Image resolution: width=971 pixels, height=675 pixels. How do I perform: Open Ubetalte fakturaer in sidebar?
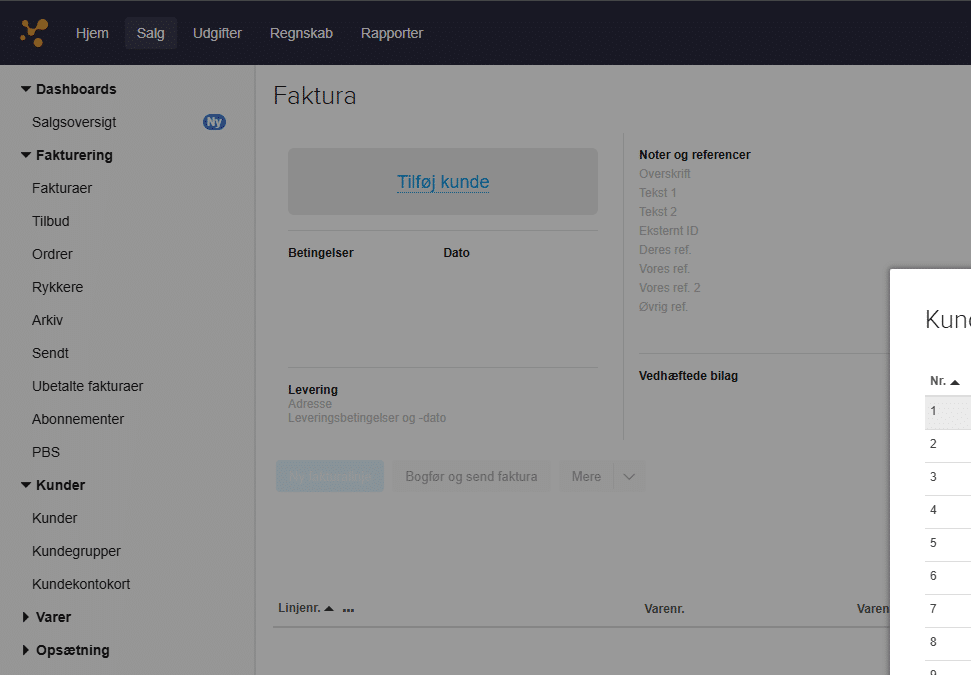(x=88, y=386)
